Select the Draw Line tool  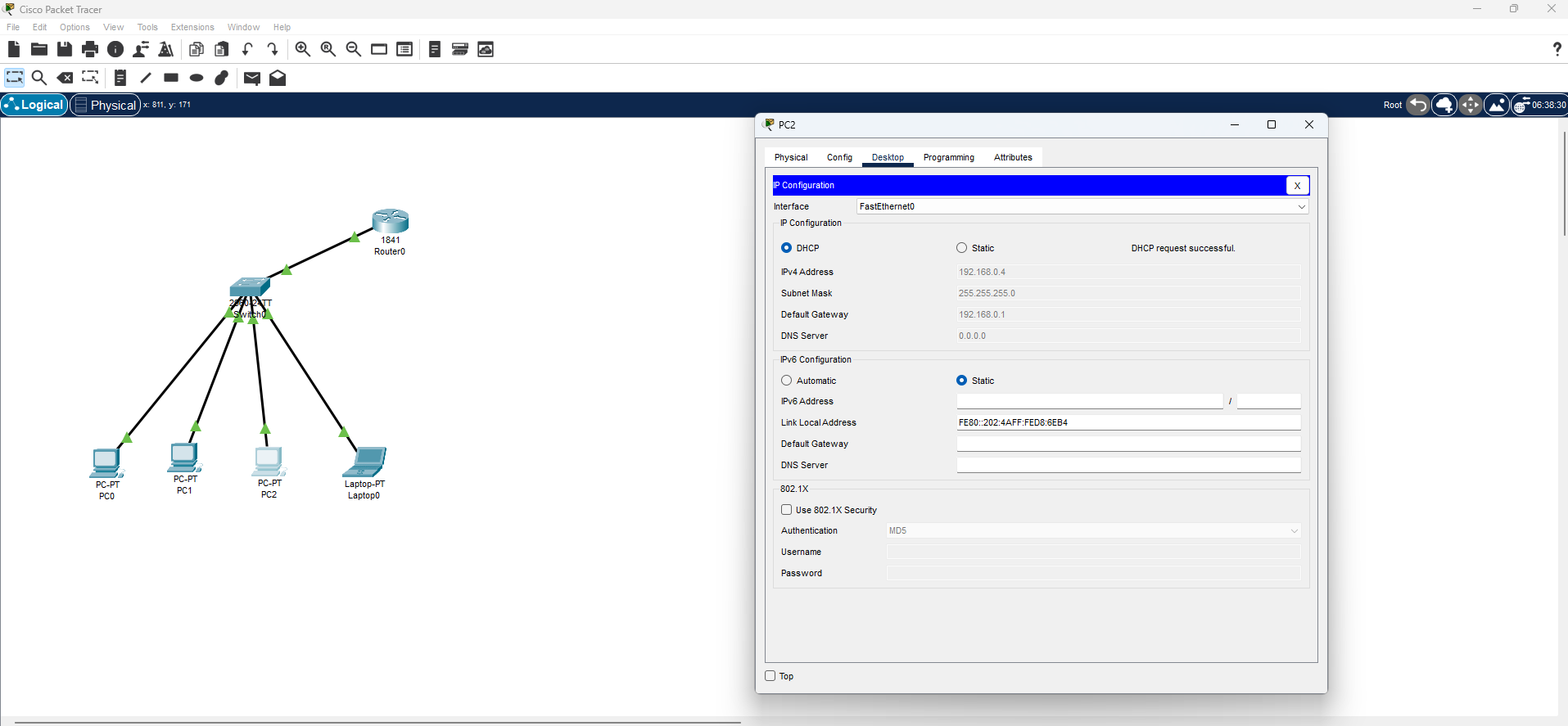coord(146,78)
